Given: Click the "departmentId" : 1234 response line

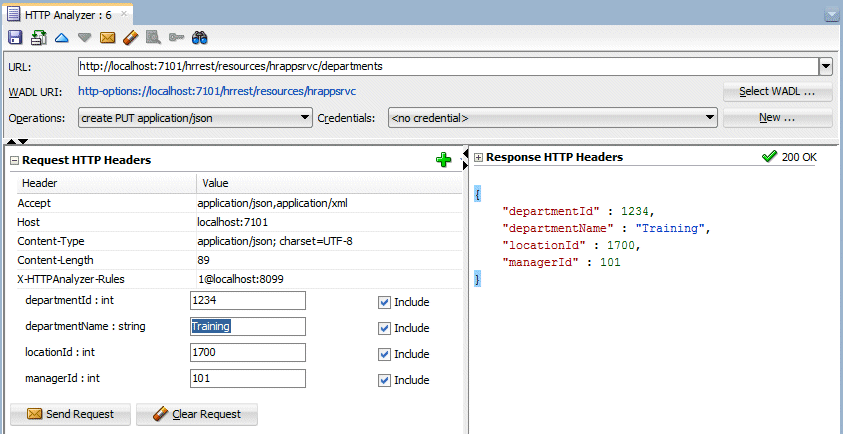Looking at the screenshot, I should 578,211.
